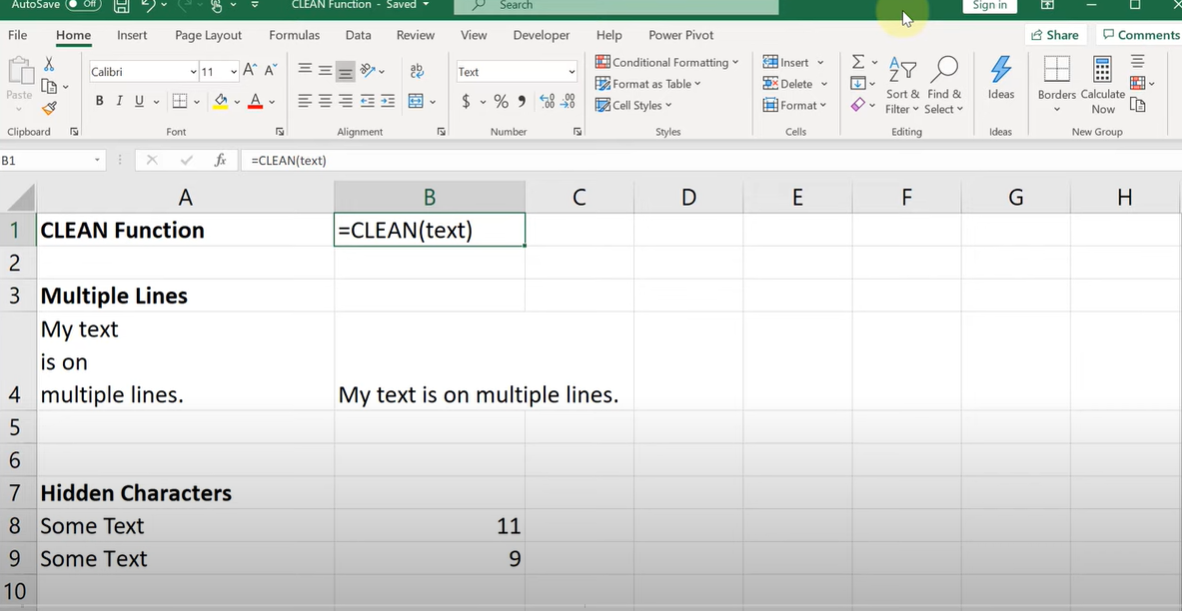Click the Decrease Indent icon
The width and height of the screenshot is (1182, 611).
tap(367, 101)
